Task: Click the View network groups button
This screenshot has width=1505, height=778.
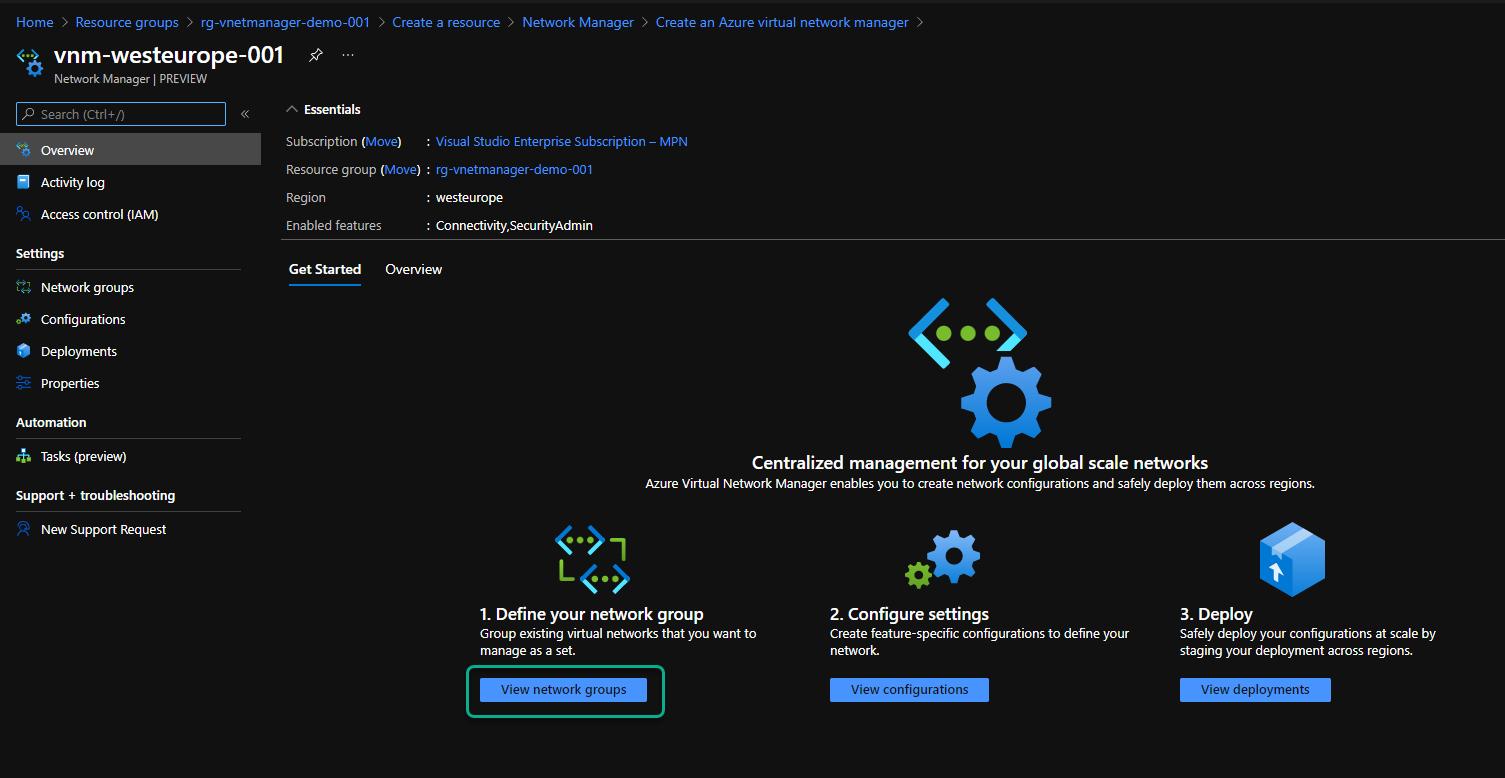Action: [563, 689]
